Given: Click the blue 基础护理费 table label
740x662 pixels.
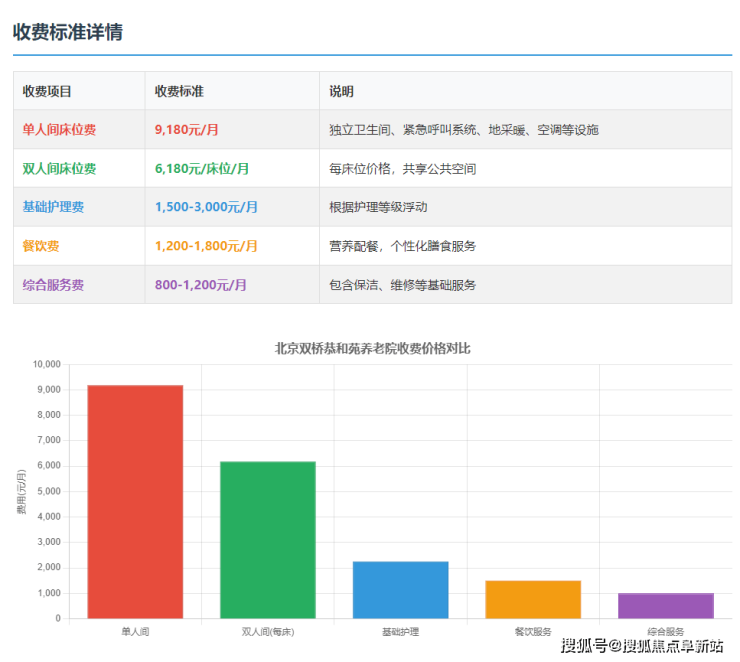Looking at the screenshot, I should pyautogui.click(x=53, y=207).
